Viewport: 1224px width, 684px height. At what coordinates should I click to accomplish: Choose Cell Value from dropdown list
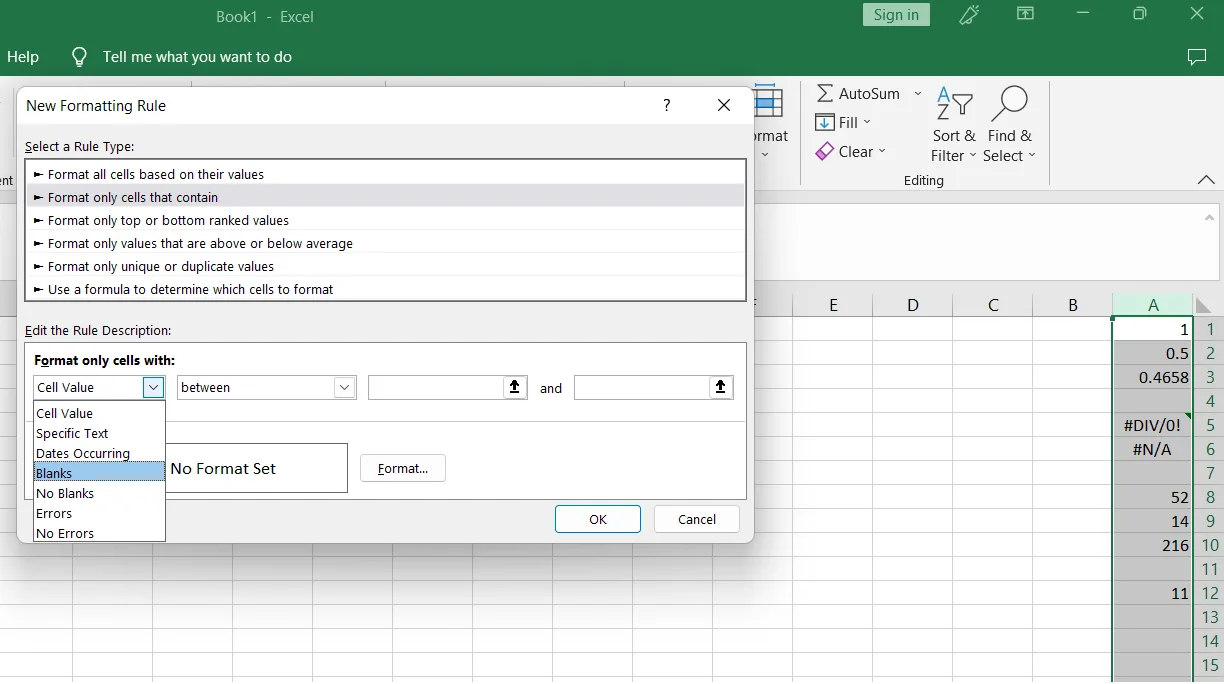pos(99,413)
